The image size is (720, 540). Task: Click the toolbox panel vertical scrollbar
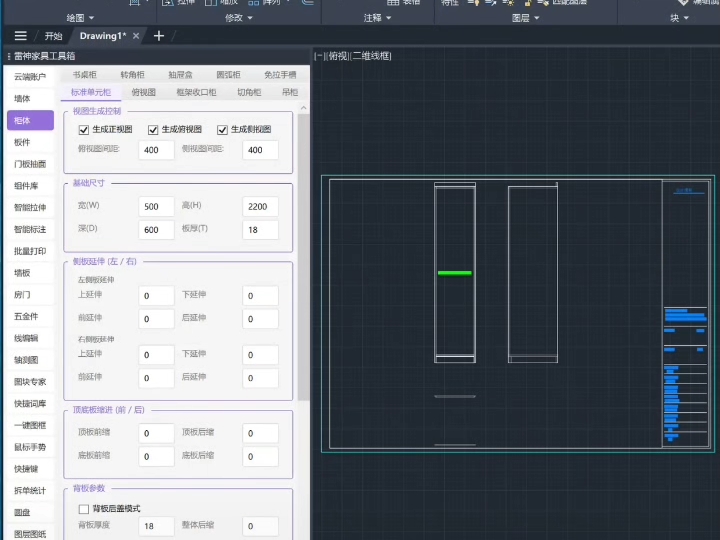click(x=303, y=257)
